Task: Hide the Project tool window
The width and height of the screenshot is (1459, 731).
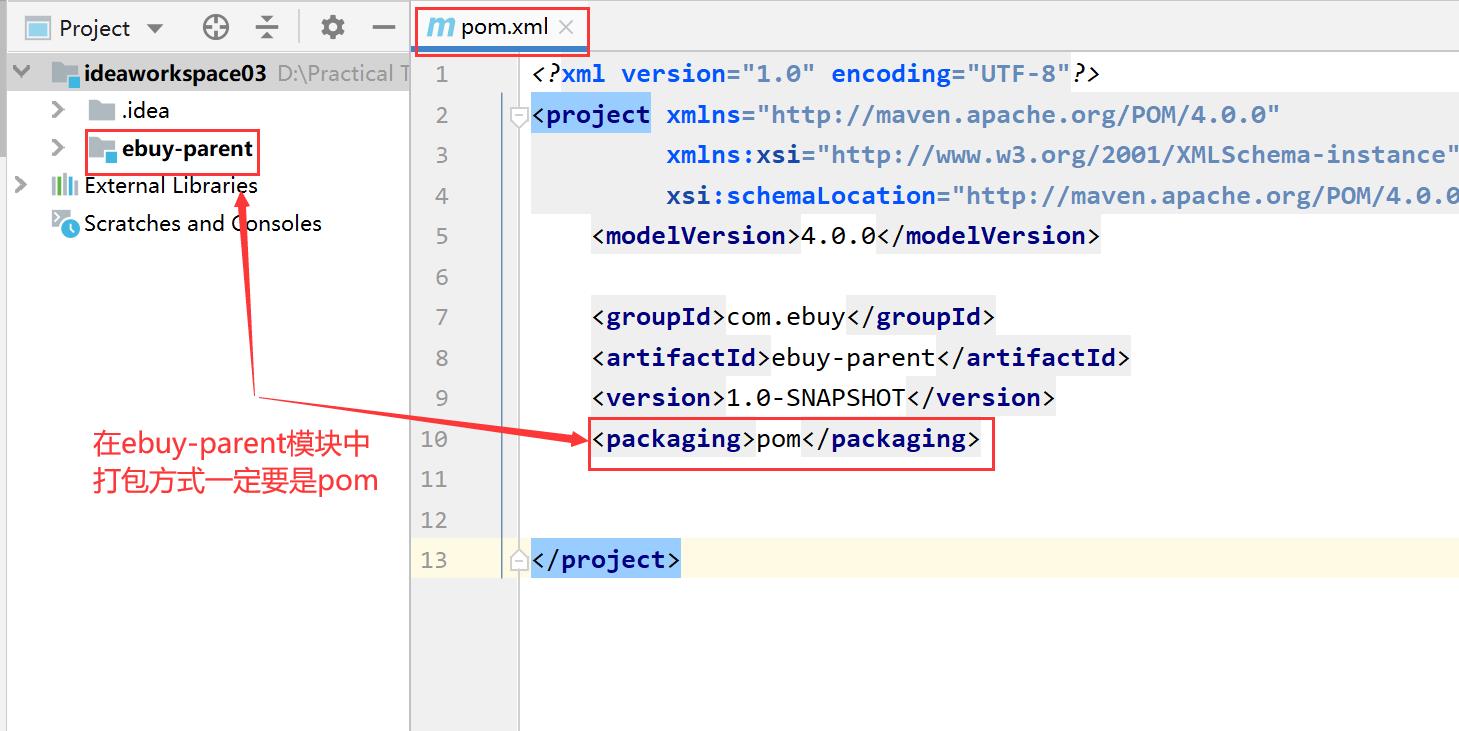Action: click(383, 28)
